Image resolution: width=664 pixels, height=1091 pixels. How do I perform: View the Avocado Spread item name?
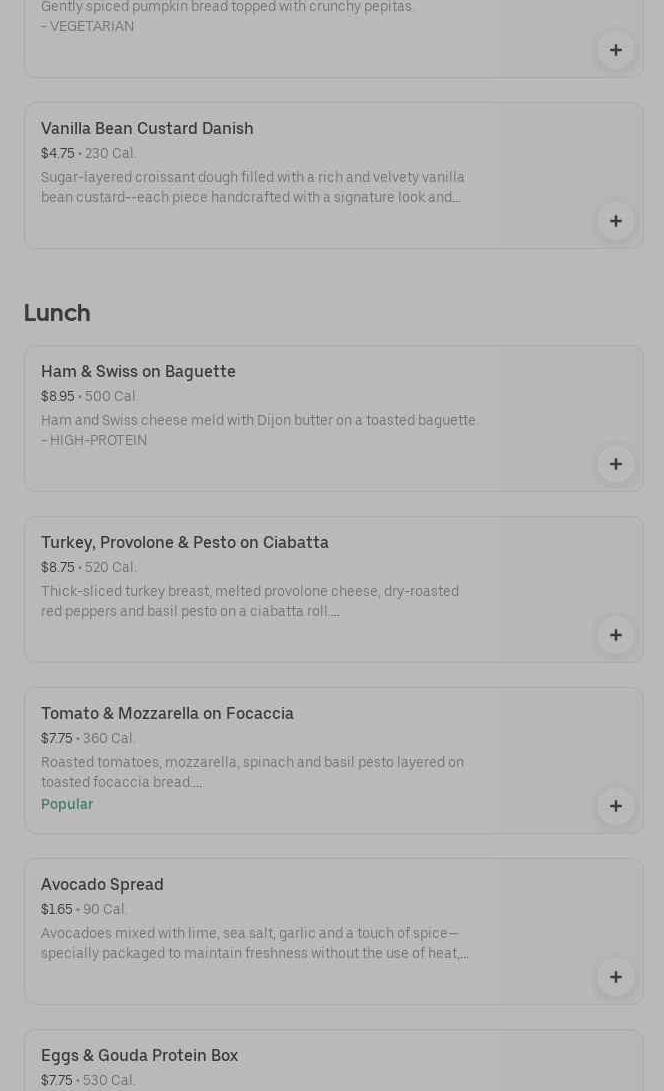pos(102,885)
